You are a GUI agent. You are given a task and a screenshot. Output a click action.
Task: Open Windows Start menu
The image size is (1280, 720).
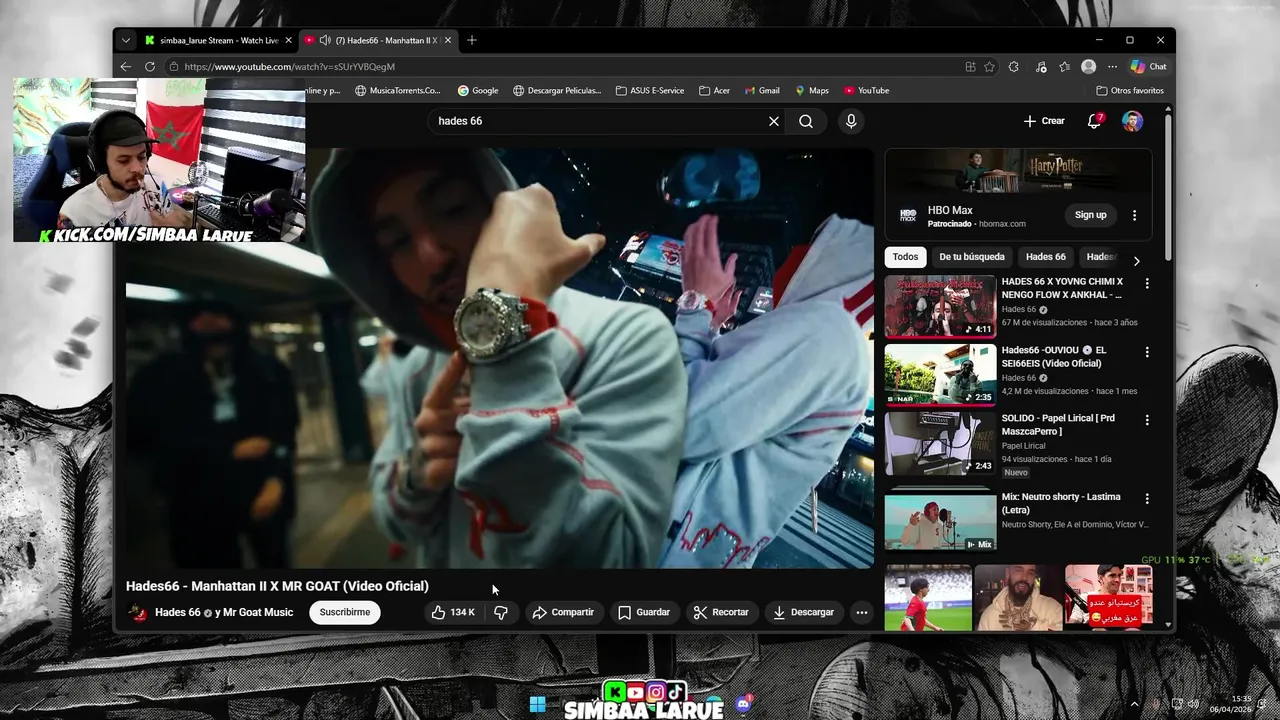[x=537, y=704]
